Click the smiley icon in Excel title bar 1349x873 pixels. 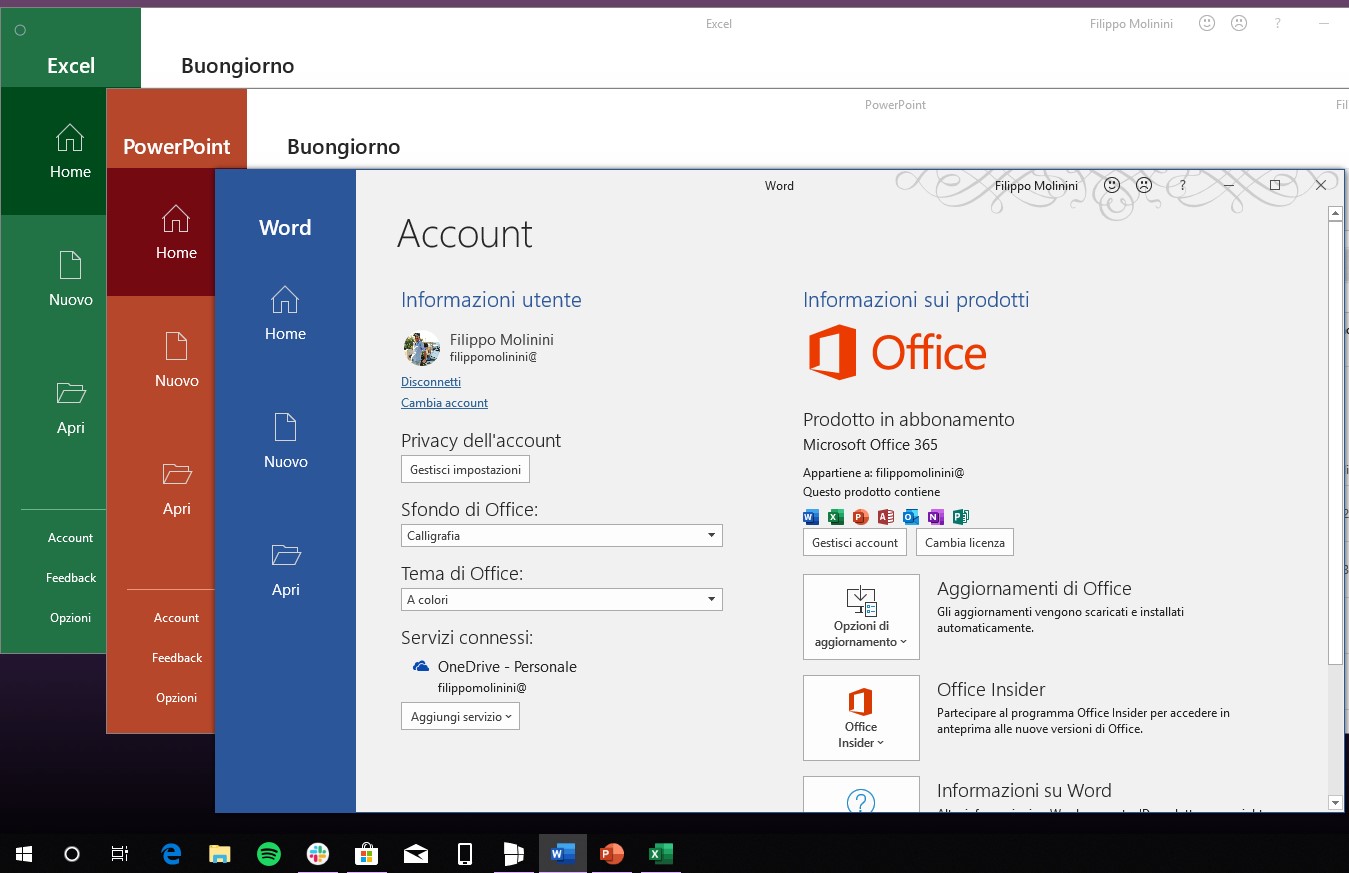coord(1207,23)
